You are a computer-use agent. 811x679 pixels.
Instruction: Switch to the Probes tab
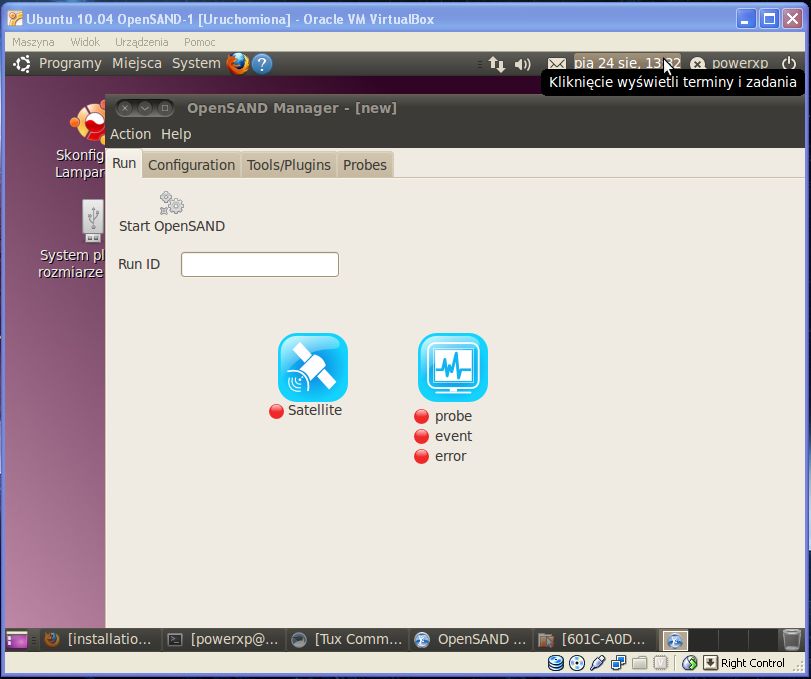pos(365,165)
